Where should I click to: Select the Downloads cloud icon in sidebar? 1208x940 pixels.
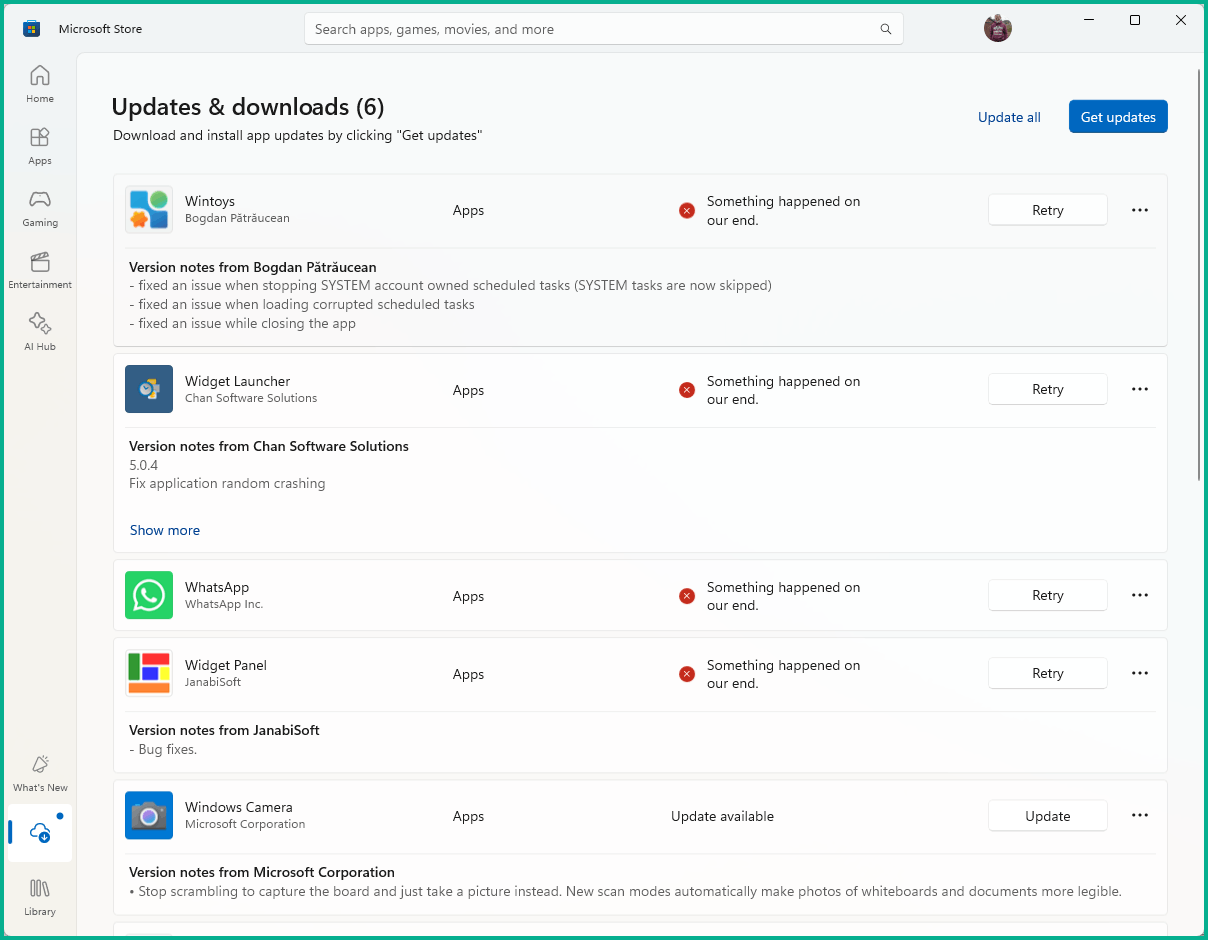(40, 832)
